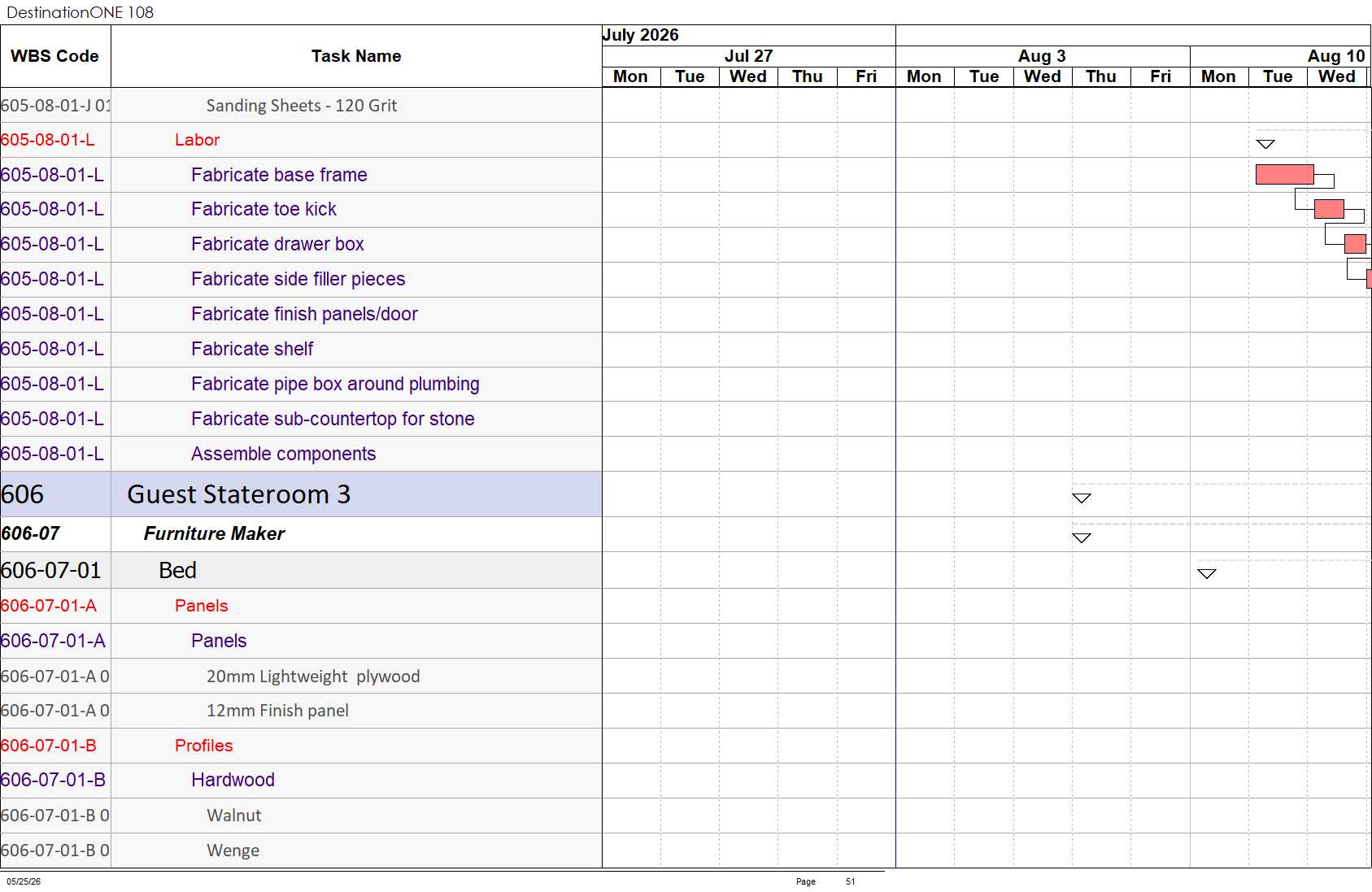This screenshot has width=1372, height=892.
Task: Click the '05/25/26' footer date
Action: (x=24, y=881)
